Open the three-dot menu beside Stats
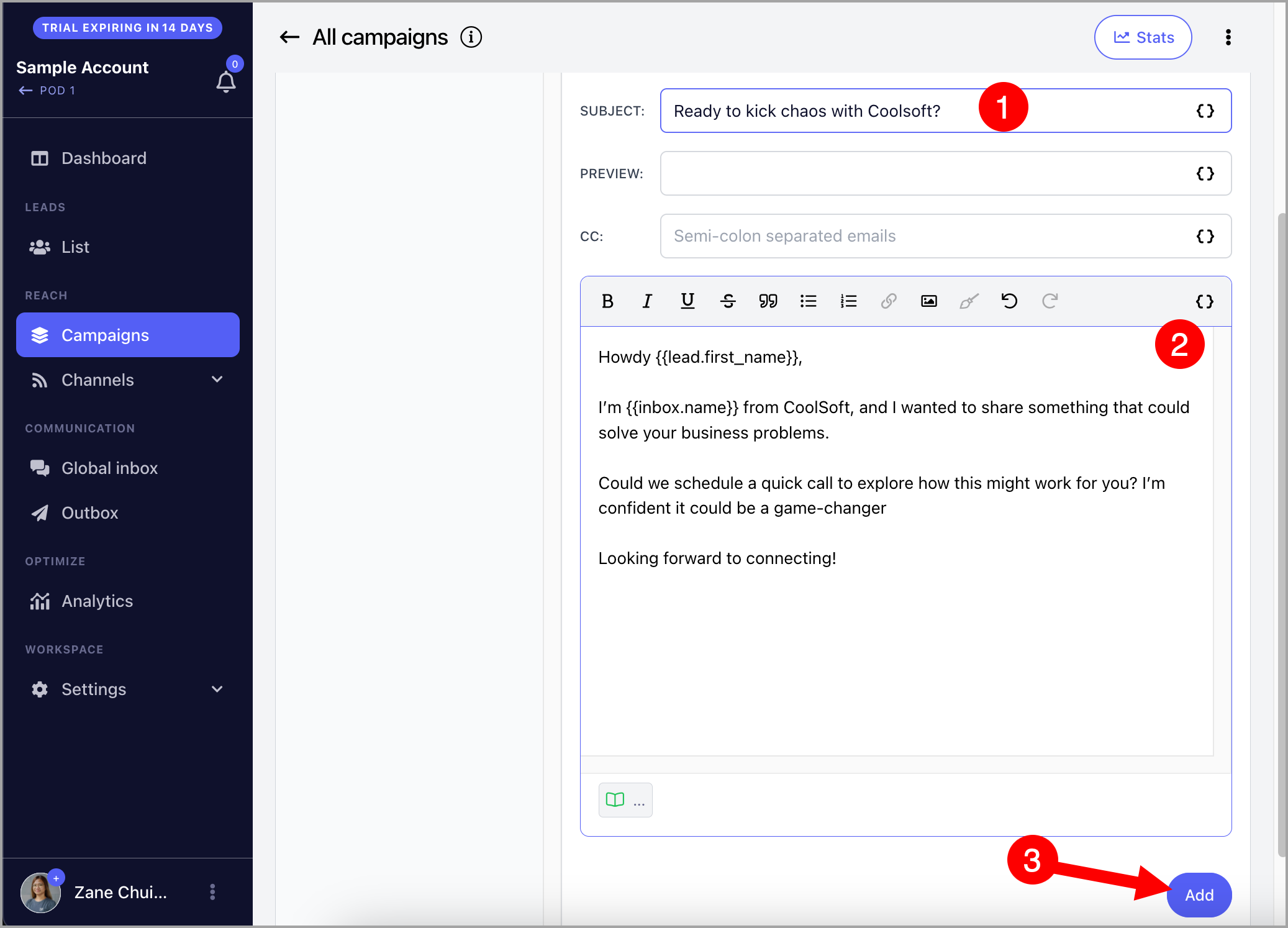 click(x=1228, y=37)
